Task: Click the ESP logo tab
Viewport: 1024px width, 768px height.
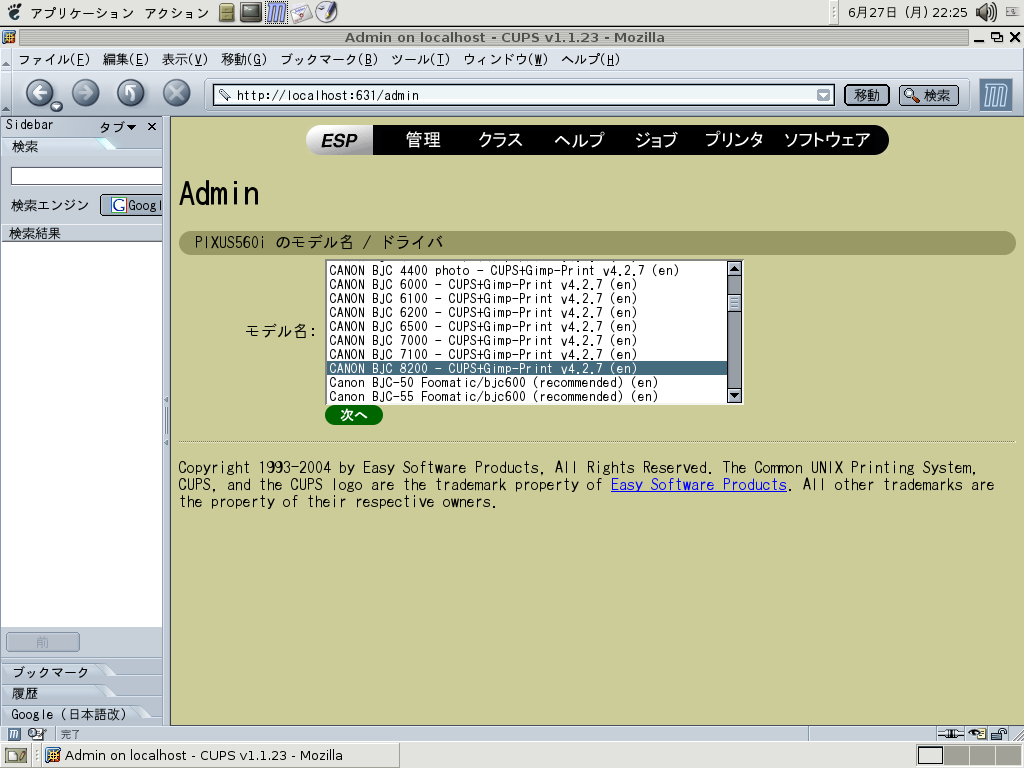Action: [340, 140]
